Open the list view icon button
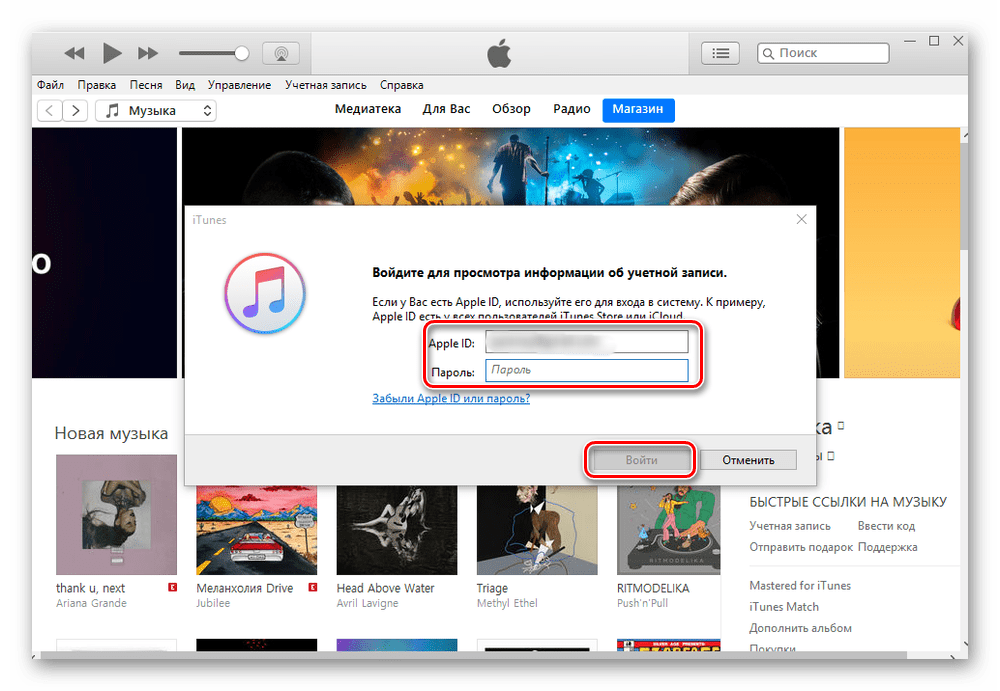Viewport: 1000px width, 691px height. [x=720, y=53]
